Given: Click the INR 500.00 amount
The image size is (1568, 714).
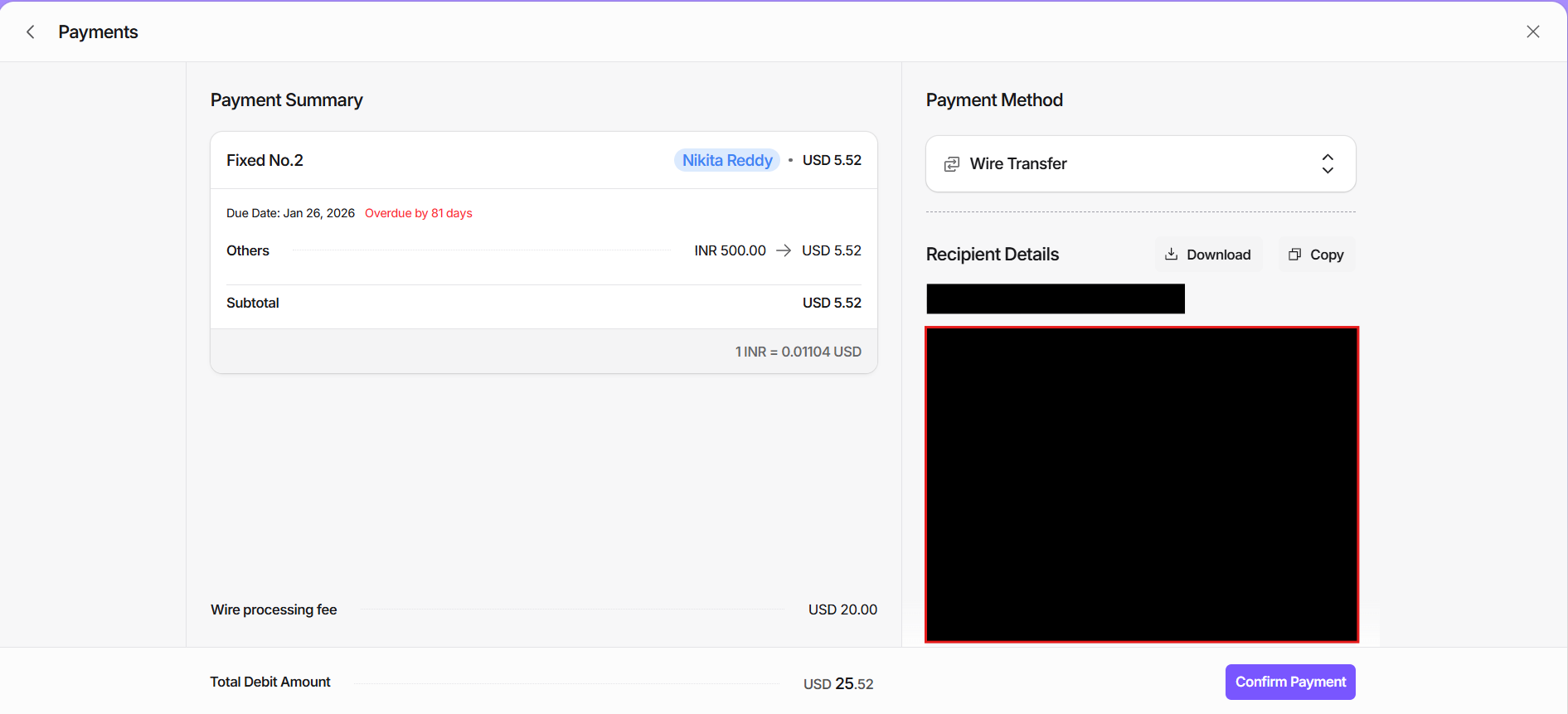Looking at the screenshot, I should coord(730,250).
